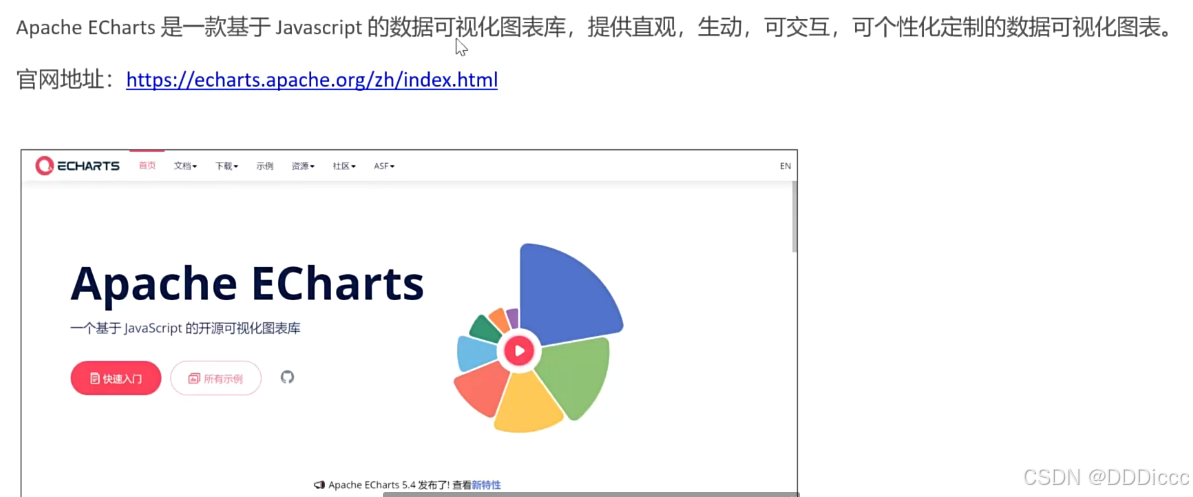1193x497 pixels.
Task: Open the GitHub icon link
Action: click(287, 377)
